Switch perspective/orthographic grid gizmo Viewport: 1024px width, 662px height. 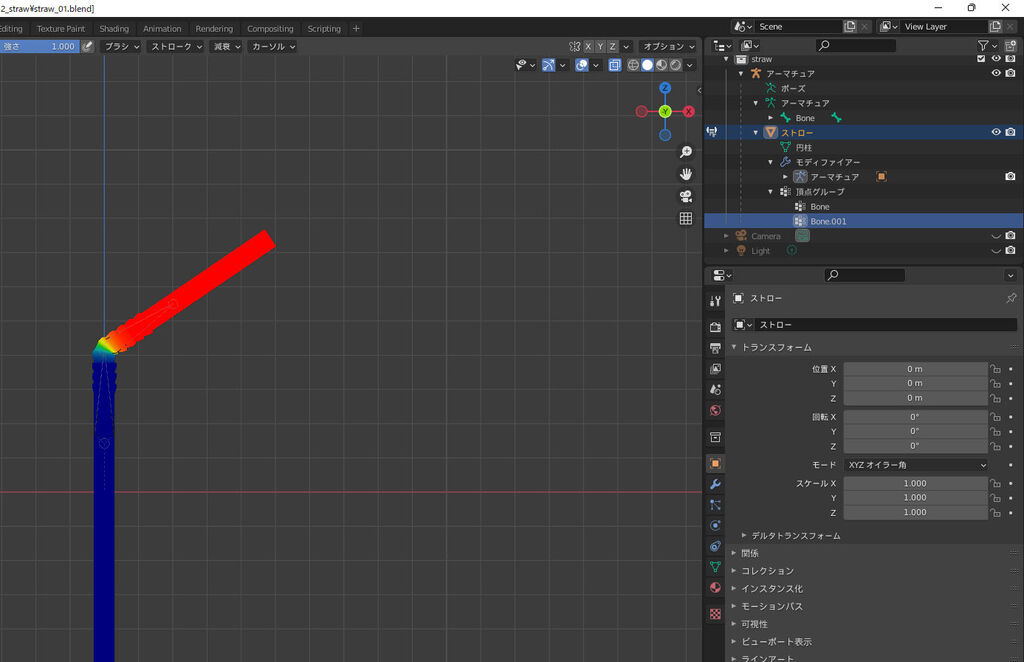pyautogui.click(x=686, y=219)
